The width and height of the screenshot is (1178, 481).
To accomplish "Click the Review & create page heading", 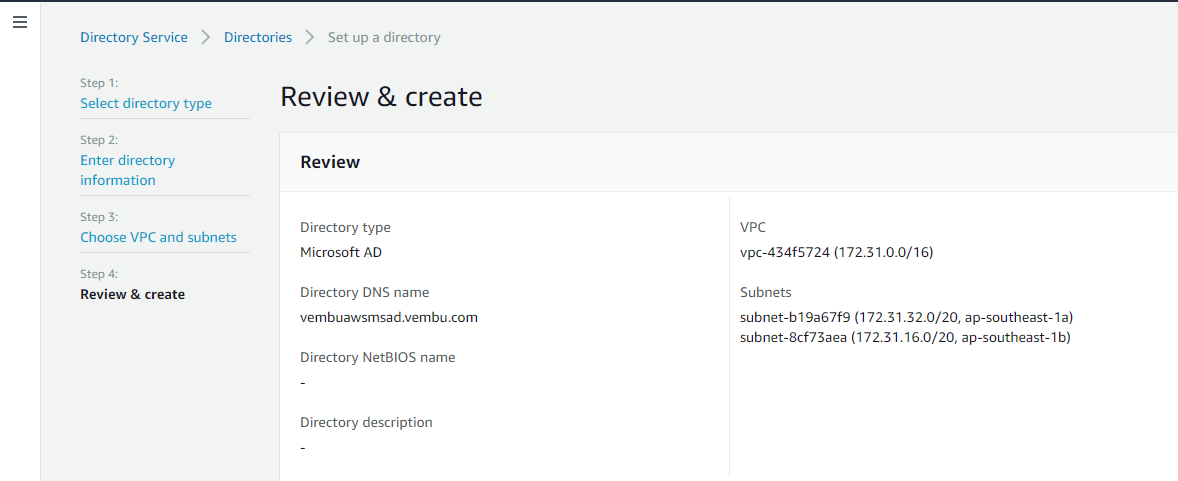I will click(x=381, y=97).
